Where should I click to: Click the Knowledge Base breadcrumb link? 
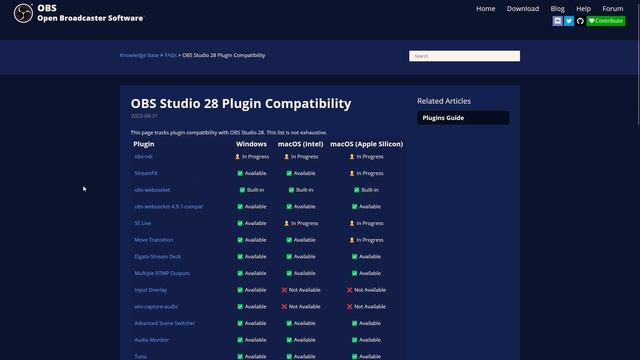tap(139, 55)
